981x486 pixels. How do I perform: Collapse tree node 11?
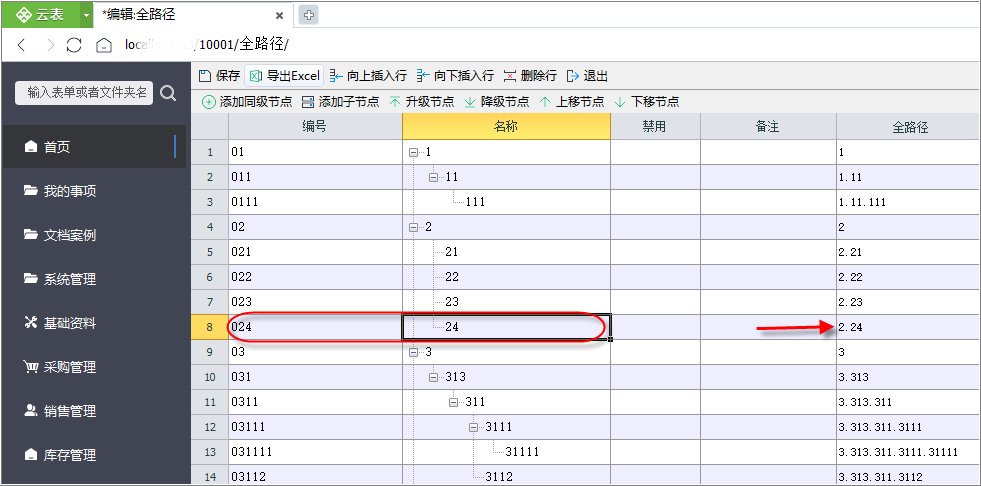coord(433,177)
